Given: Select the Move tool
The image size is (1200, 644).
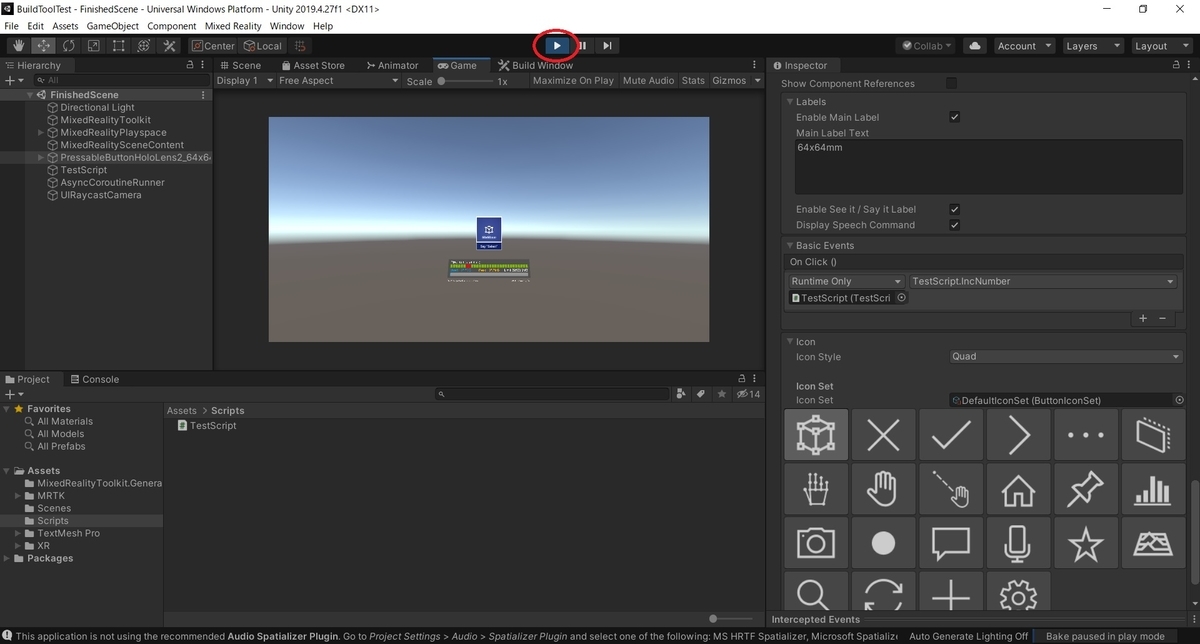Looking at the screenshot, I should (44, 46).
